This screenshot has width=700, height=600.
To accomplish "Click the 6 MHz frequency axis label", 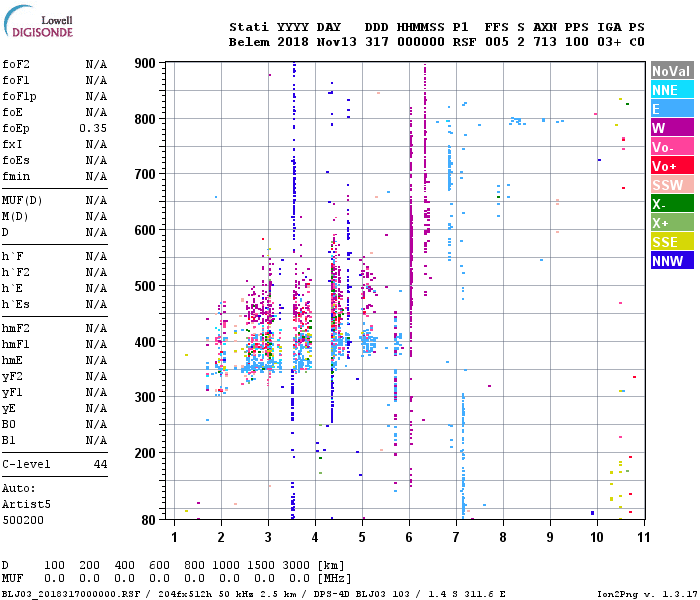I will [x=409, y=537].
